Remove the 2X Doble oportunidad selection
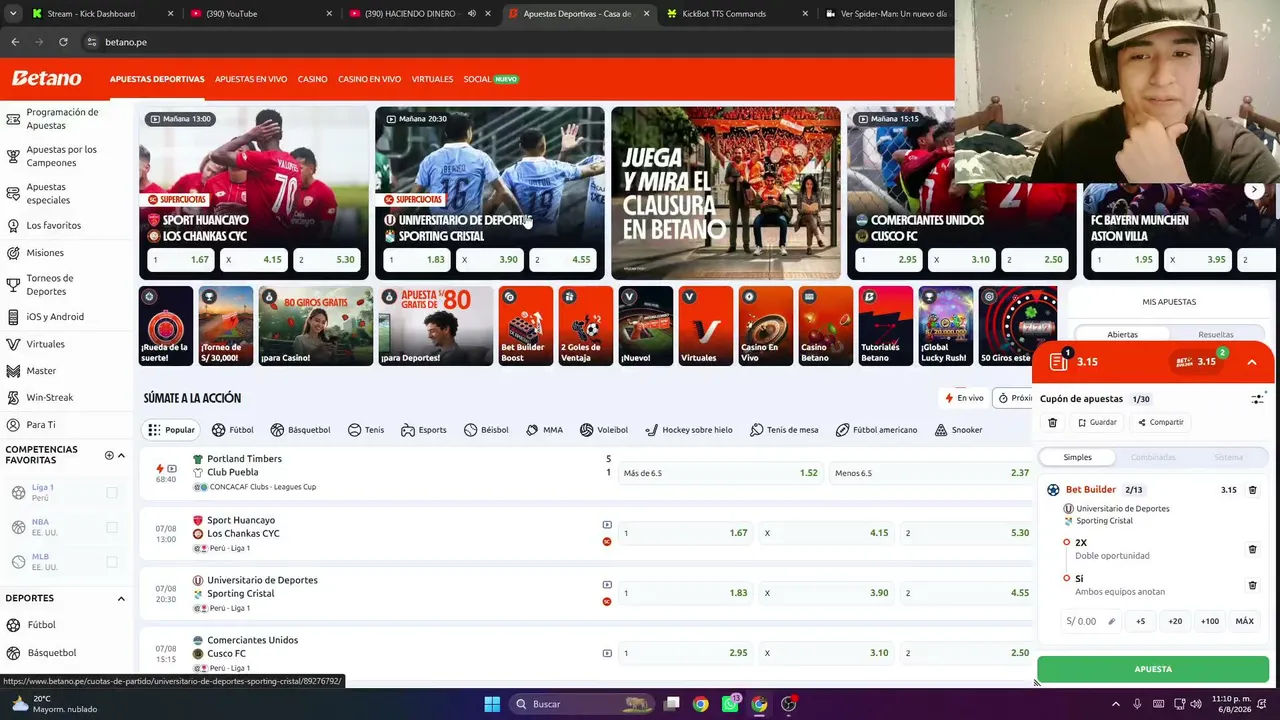 (x=1252, y=549)
